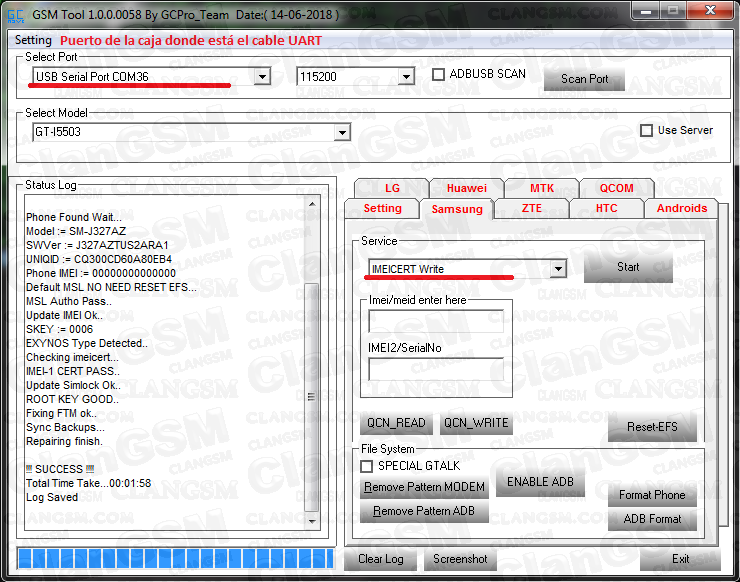
Task: Minimize the GSM Tool window
Action: coord(646,10)
